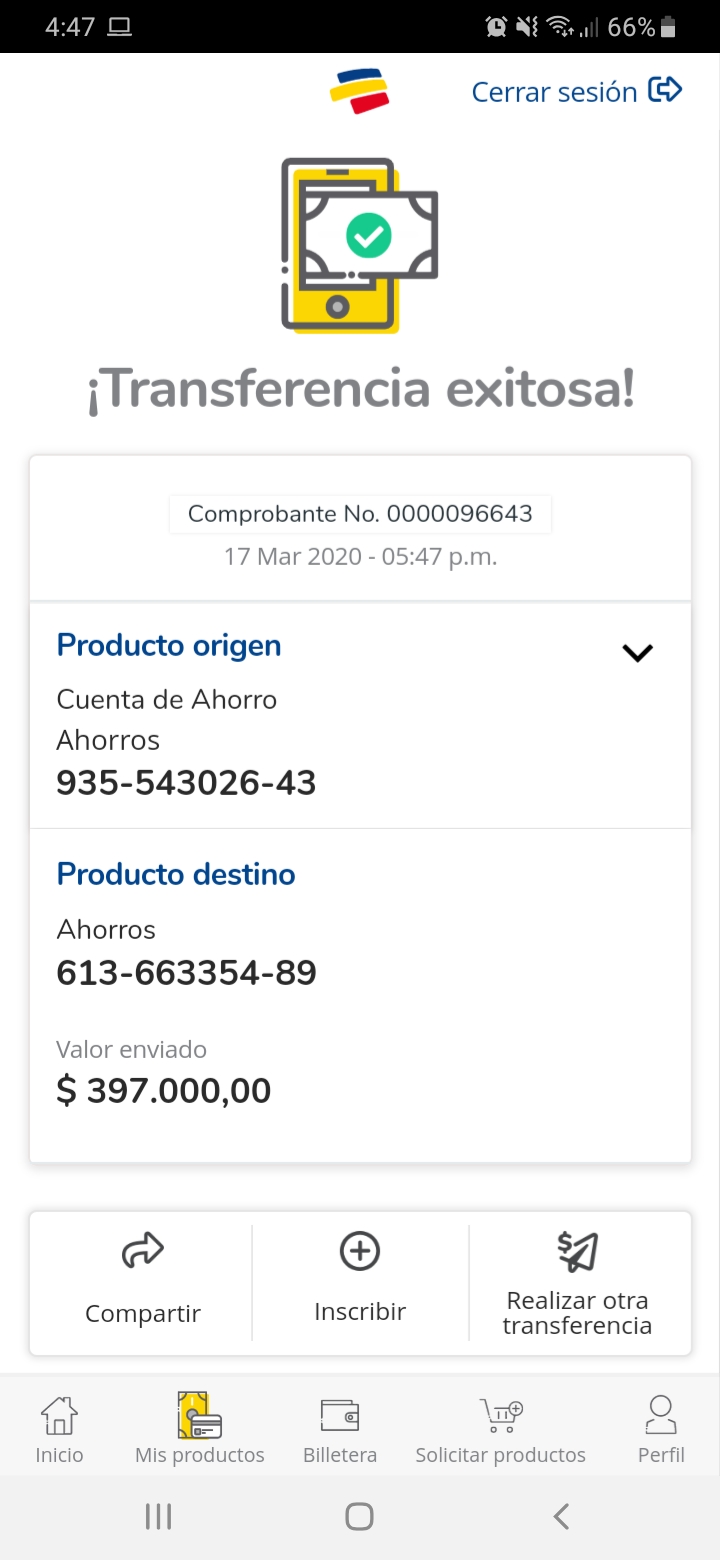Select the Billetera tab label
The image size is (720, 1560).
coord(340,1455)
